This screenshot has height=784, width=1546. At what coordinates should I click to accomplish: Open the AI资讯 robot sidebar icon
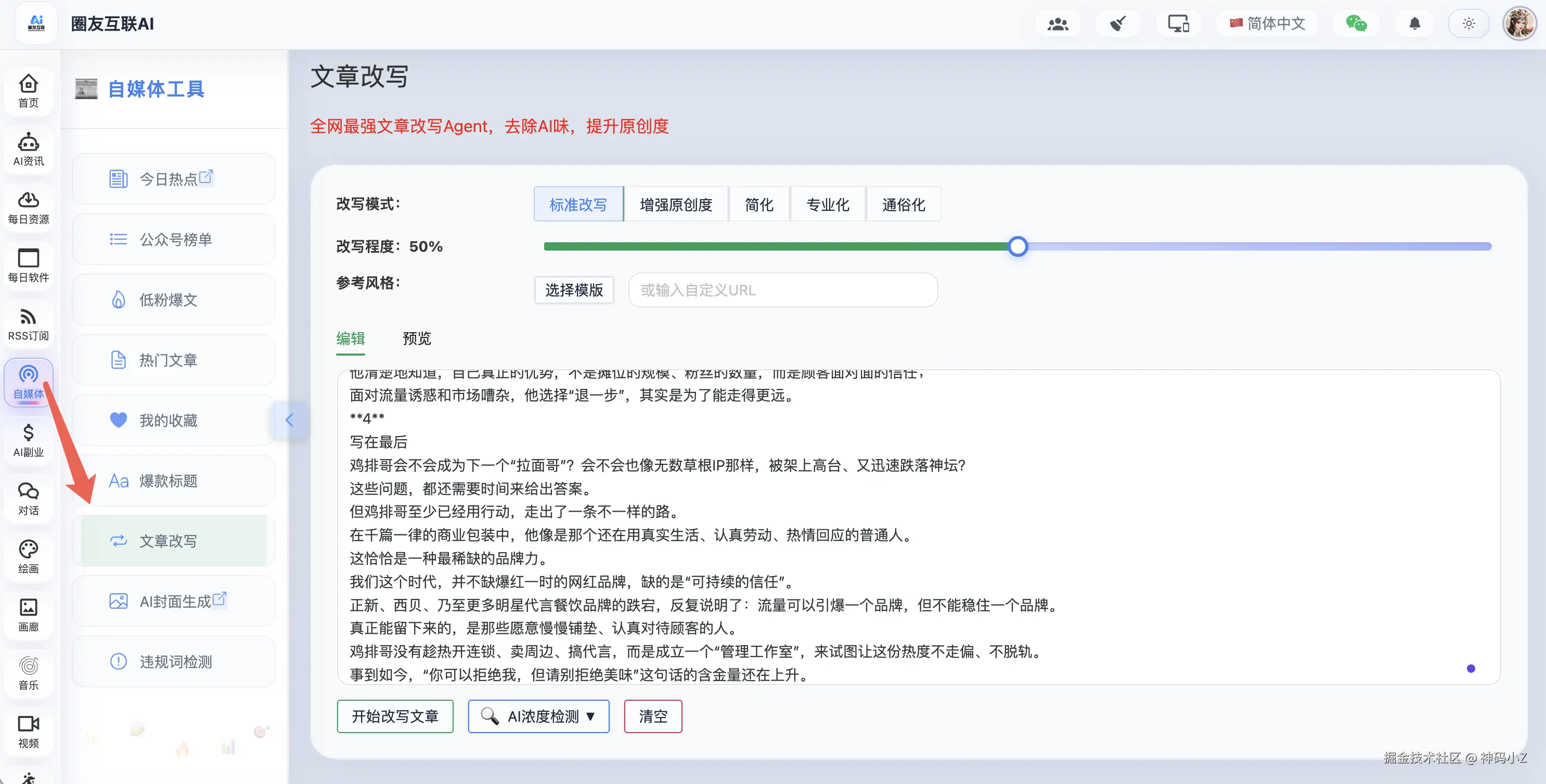pos(28,149)
